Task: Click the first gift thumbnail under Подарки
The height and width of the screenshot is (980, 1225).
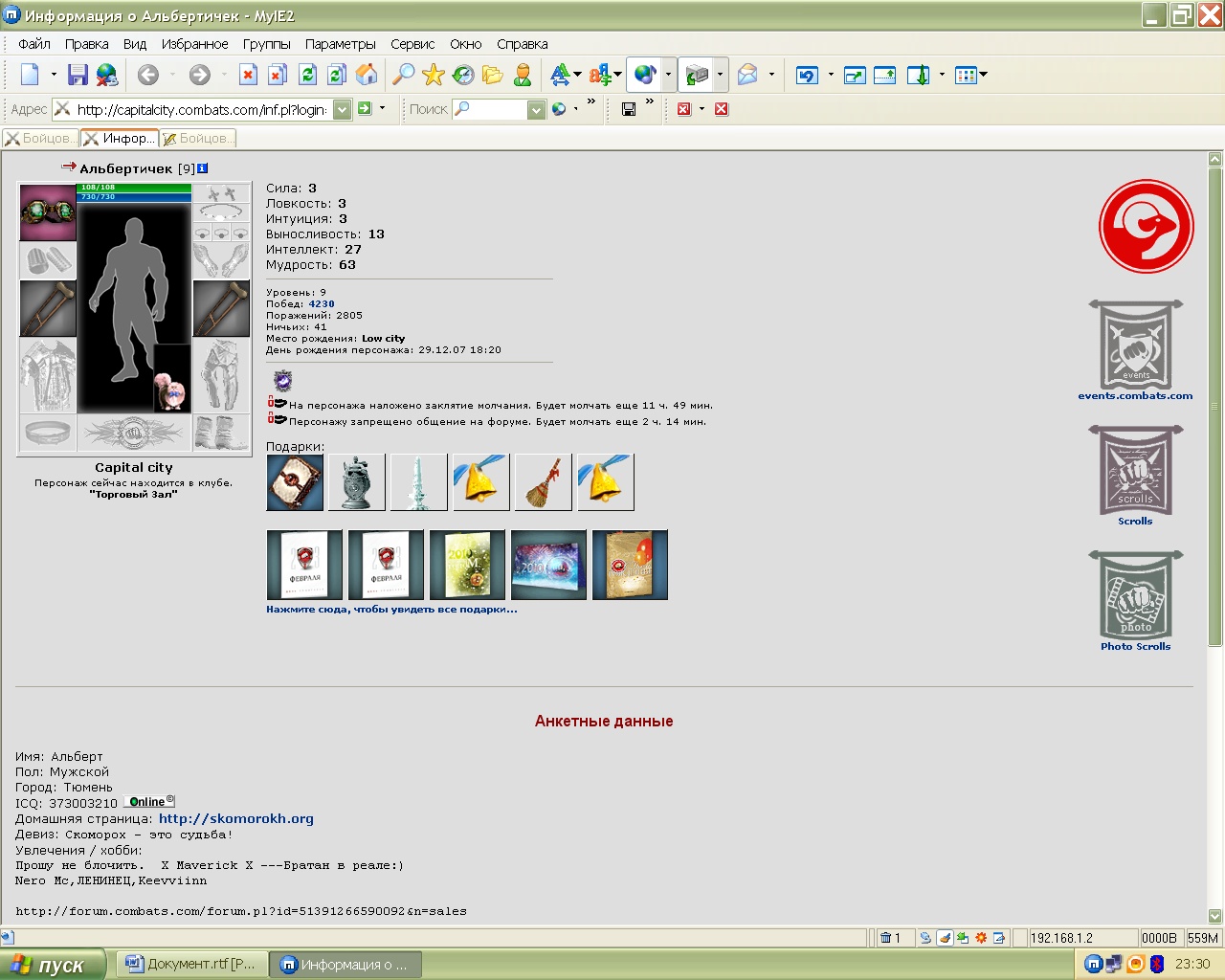Action: [x=295, y=482]
